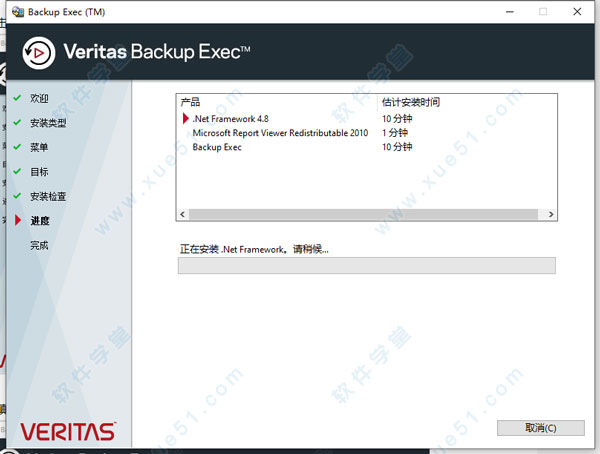Viewport: 600px width, 454px height.
Task: Select the 安装检查 step in sidebar
Action: (x=48, y=196)
